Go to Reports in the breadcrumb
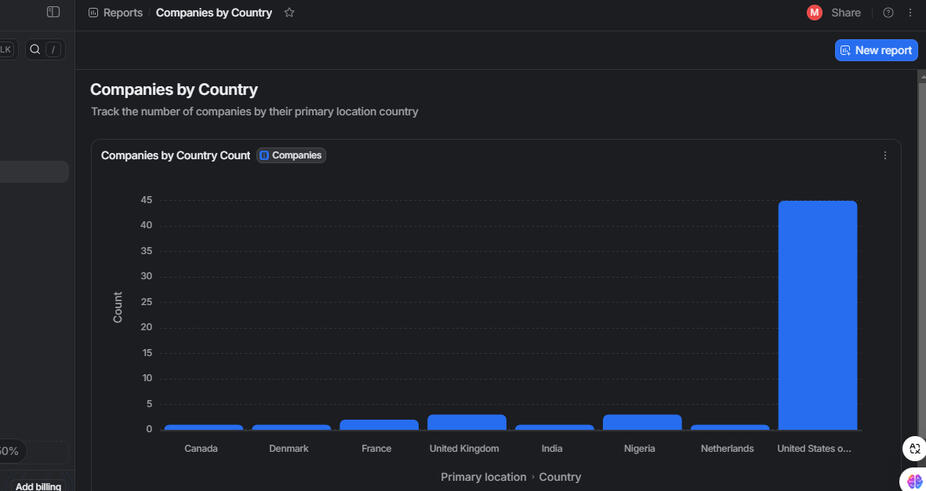Screen dimensions: 926x491 122,13
